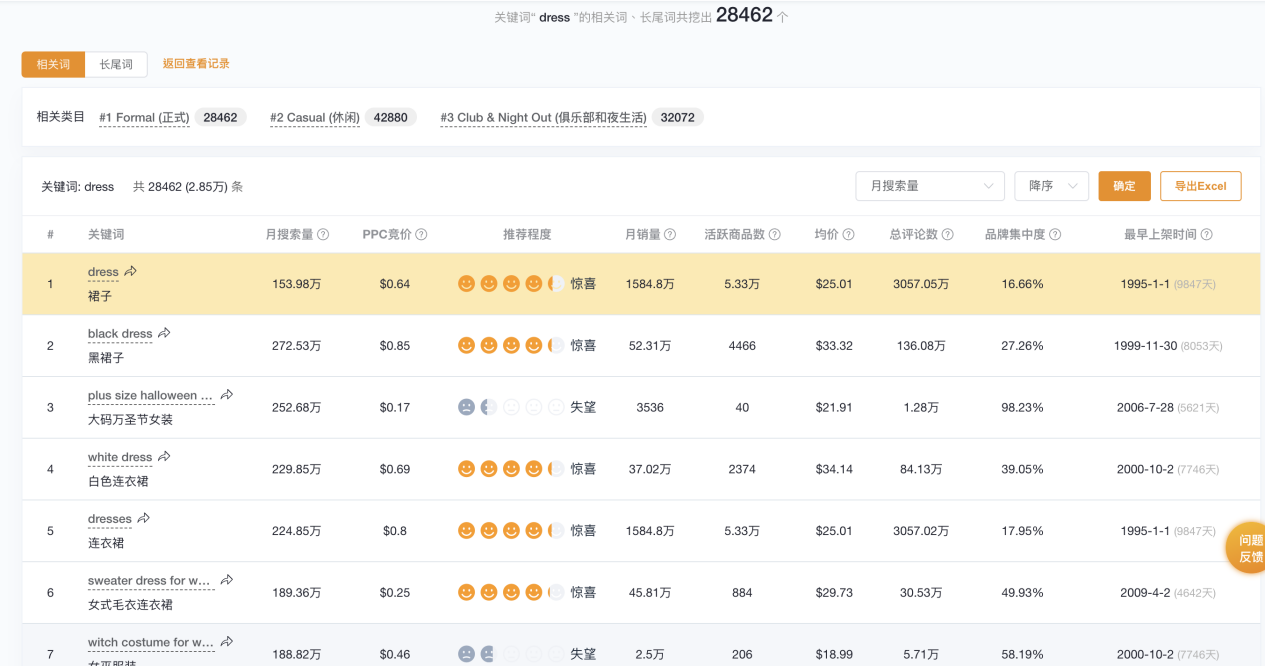Open 返回查看记录 link
The height and width of the screenshot is (666, 1265).
(196, 64)
